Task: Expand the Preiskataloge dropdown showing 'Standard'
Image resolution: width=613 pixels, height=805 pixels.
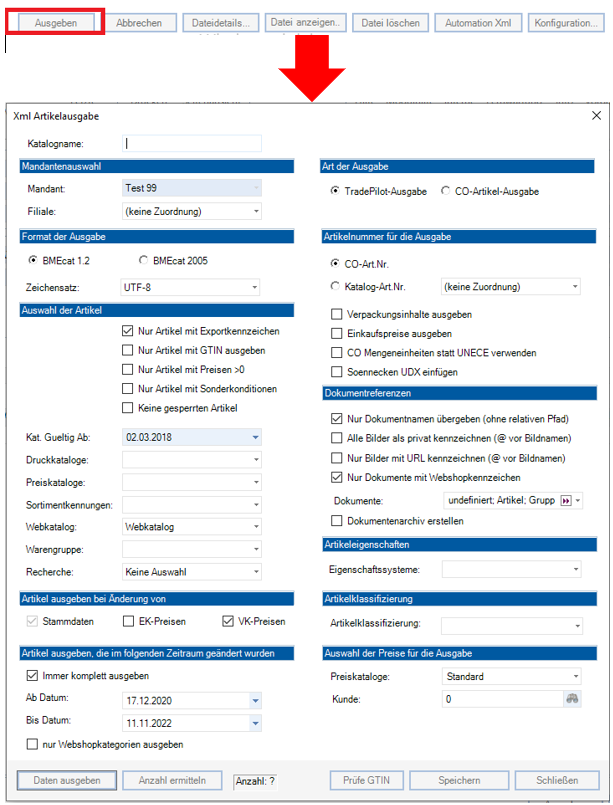Action: tap(578, 675)
